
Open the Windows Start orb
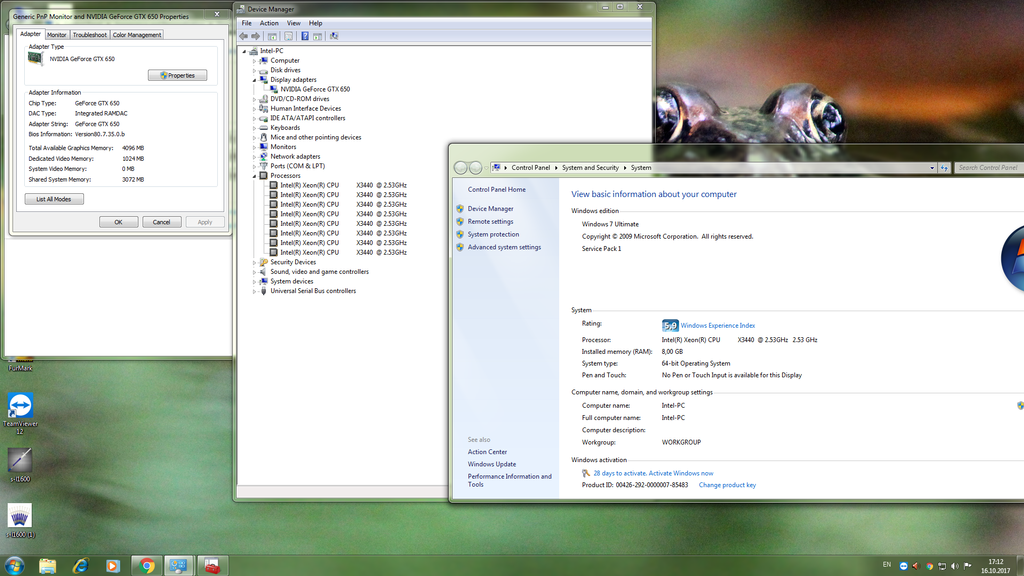[x=14, y=566]
